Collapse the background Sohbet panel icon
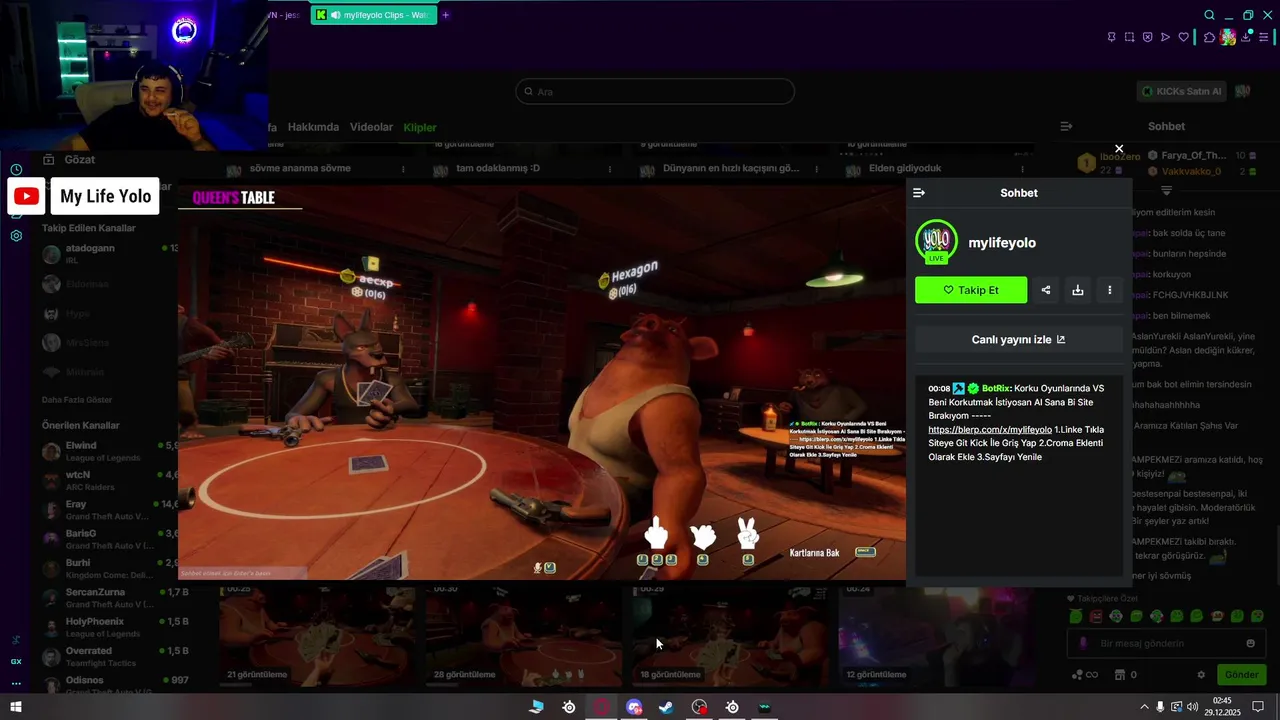 pos(1066,127)
